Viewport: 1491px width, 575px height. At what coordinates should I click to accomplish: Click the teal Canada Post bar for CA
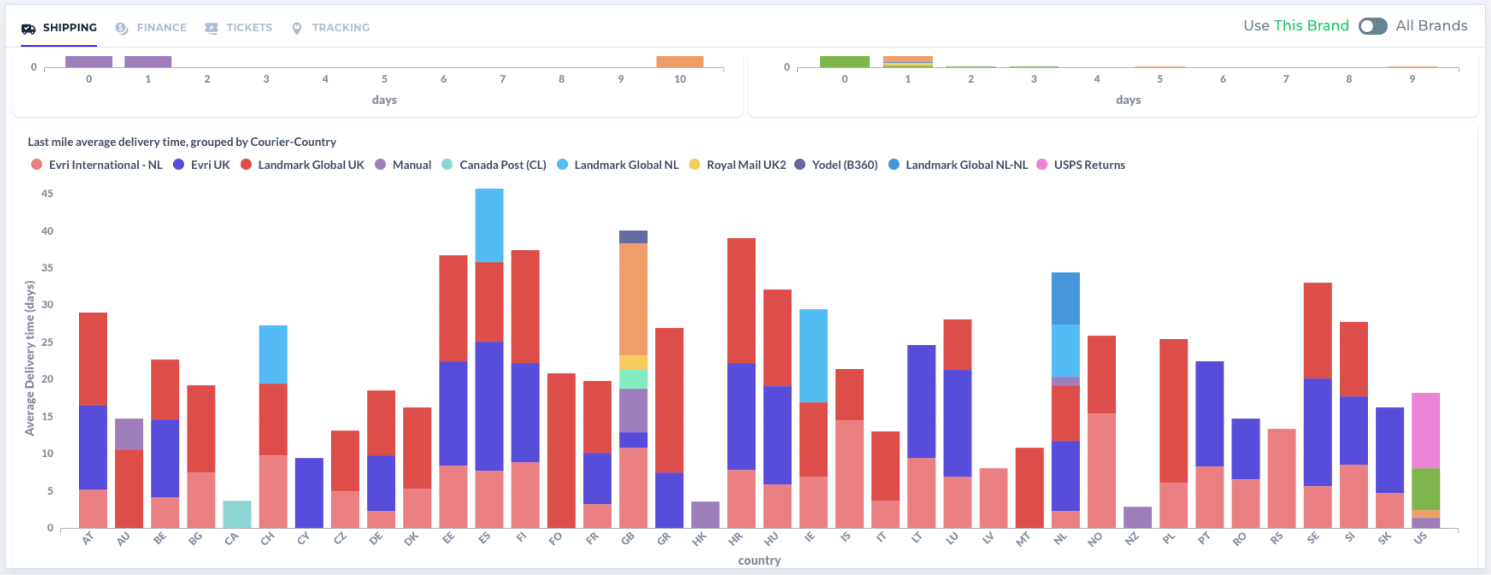(237, 514)
